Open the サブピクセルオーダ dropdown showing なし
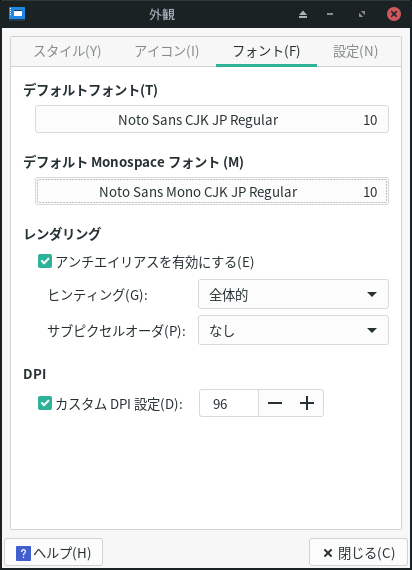This screenshot has height=570, width=412. 293,330
